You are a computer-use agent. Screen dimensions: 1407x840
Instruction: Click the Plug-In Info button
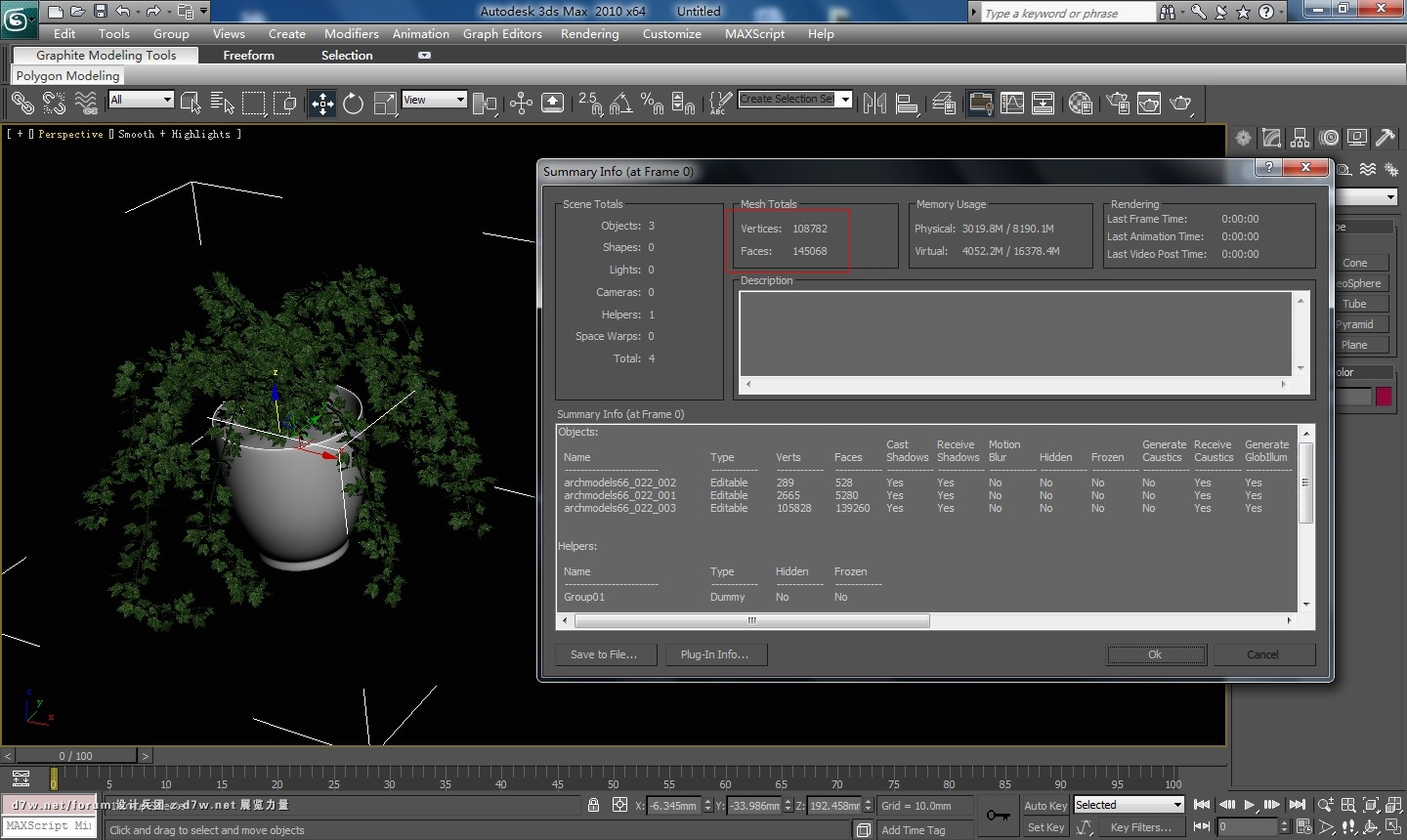coord(717,654)
